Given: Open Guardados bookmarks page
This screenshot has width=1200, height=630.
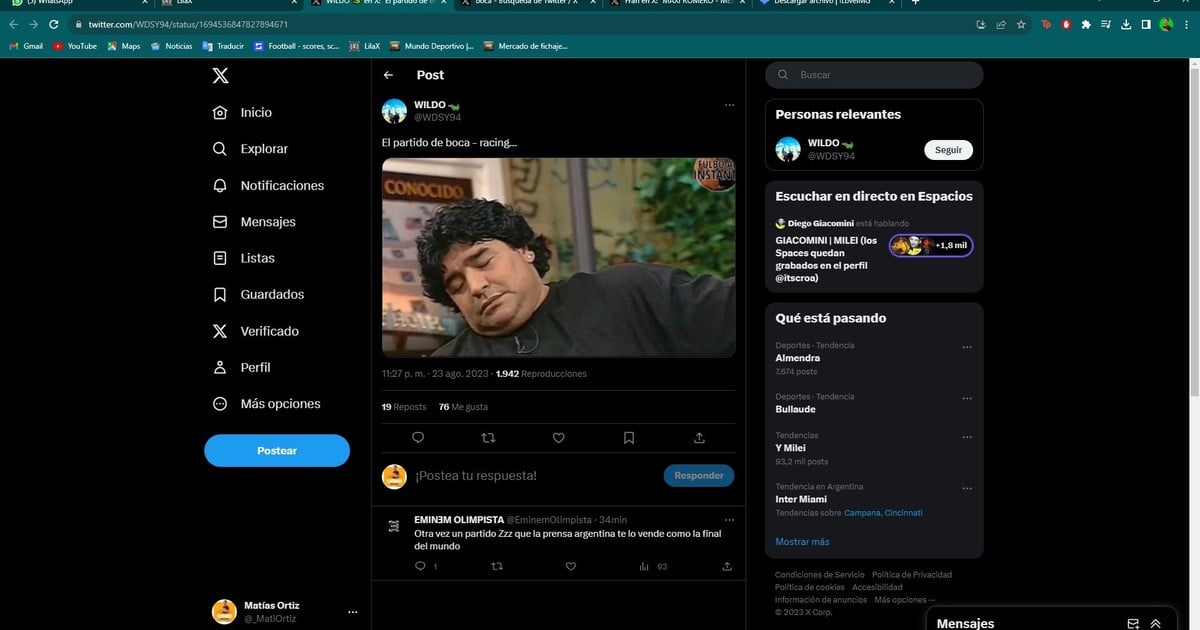Looking at the screenshot, I should [x=258, y=295].
